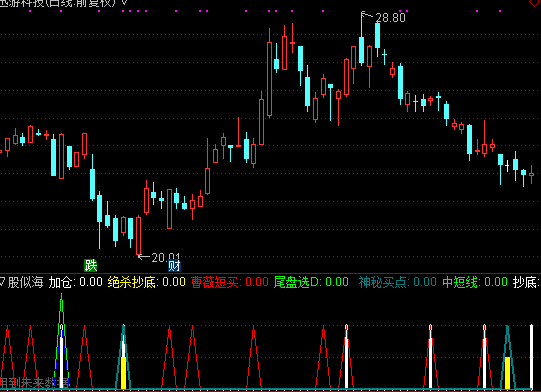The image size is (541, 392).
Task: Click the green 跌 marker icon
Action: (x=91, y=265)
